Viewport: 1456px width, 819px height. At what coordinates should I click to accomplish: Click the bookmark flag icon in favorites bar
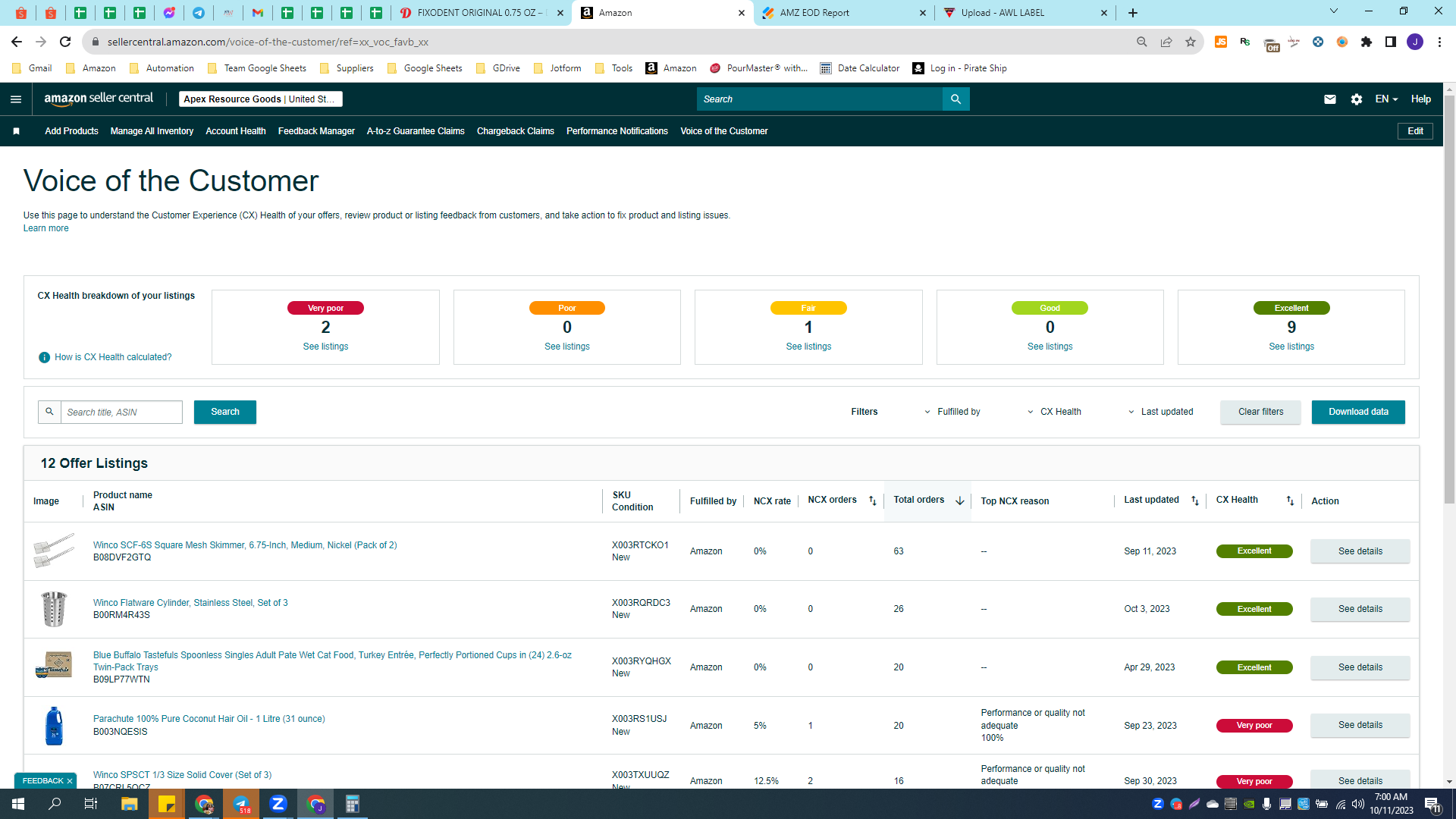16,131
